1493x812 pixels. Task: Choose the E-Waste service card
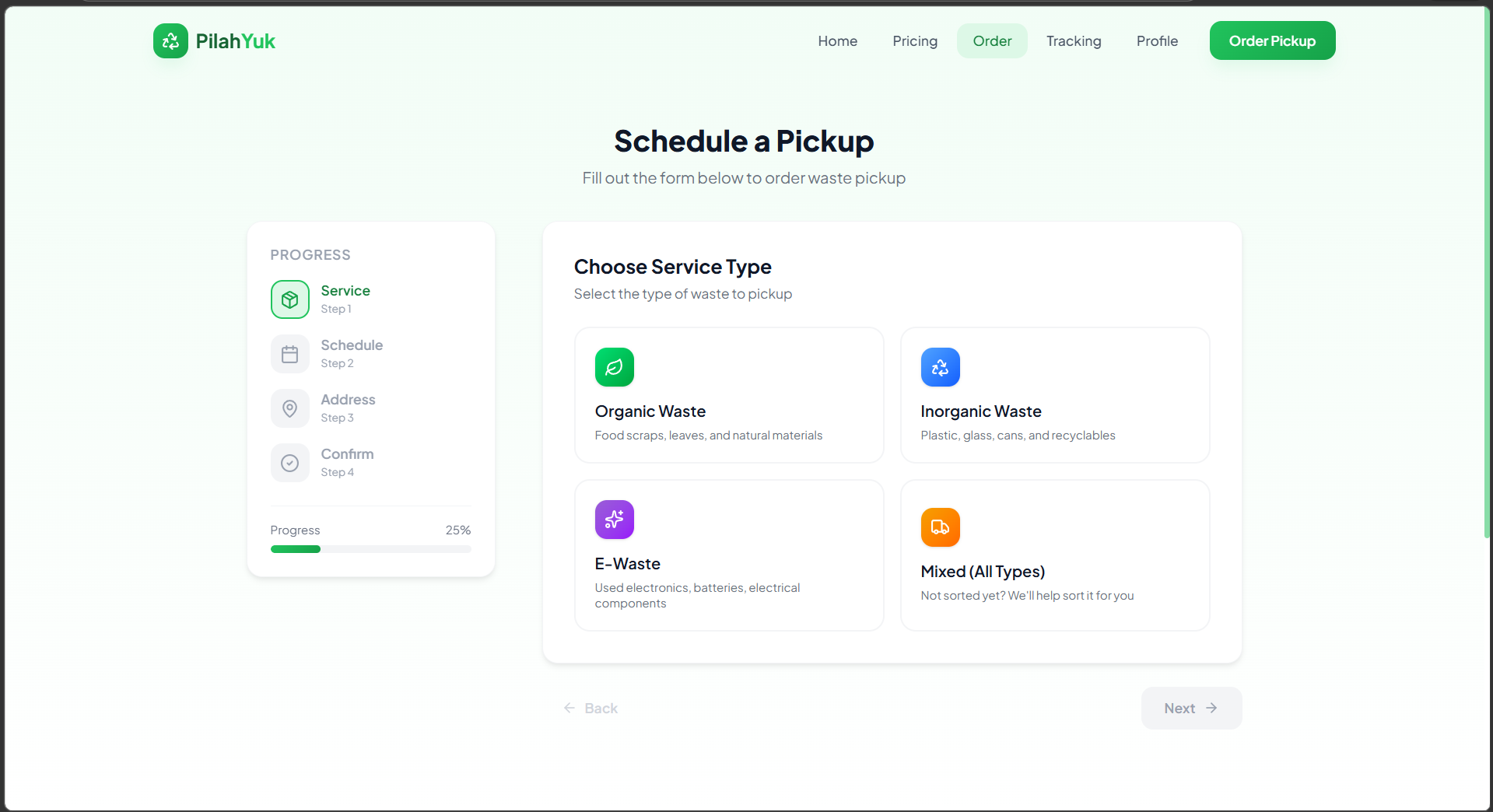point(729,555)
